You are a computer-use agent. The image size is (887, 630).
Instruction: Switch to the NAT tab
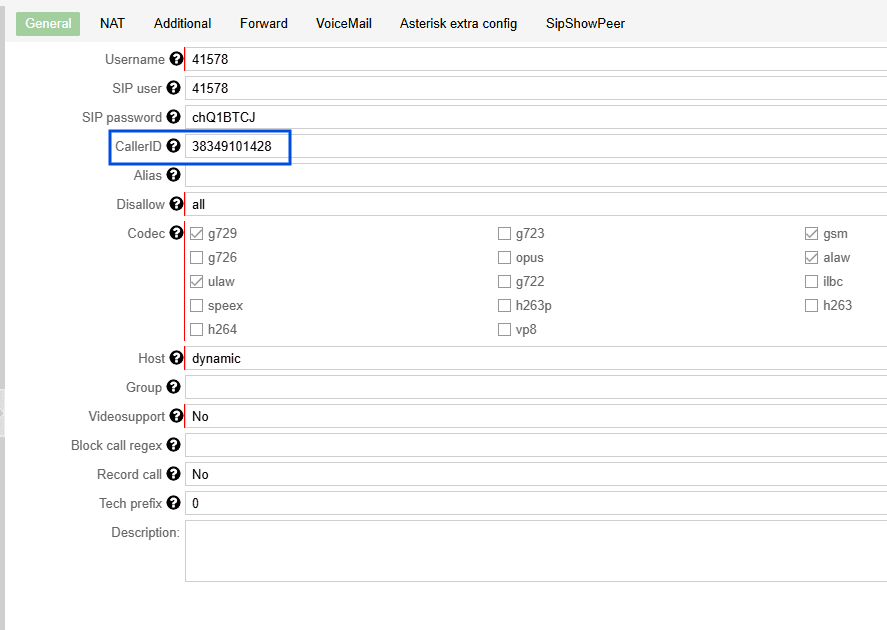pos(112,23)
